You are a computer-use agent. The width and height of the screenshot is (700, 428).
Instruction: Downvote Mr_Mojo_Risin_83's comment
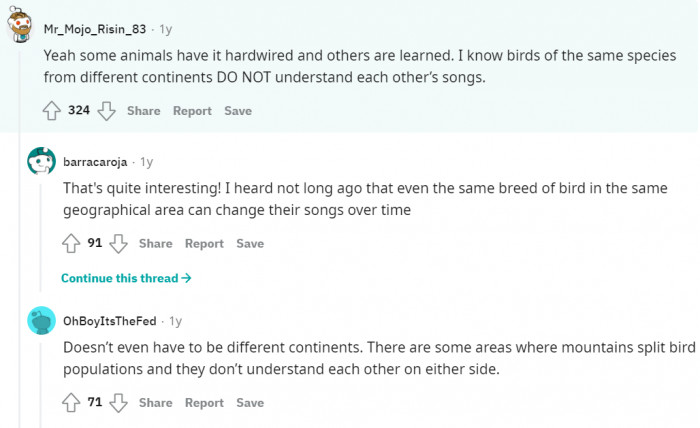pyautogui.click(x=106, y=111)
